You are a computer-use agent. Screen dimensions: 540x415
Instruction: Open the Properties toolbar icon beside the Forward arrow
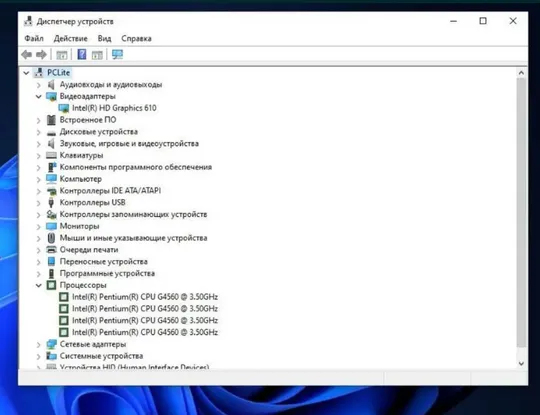click(62, 54)
